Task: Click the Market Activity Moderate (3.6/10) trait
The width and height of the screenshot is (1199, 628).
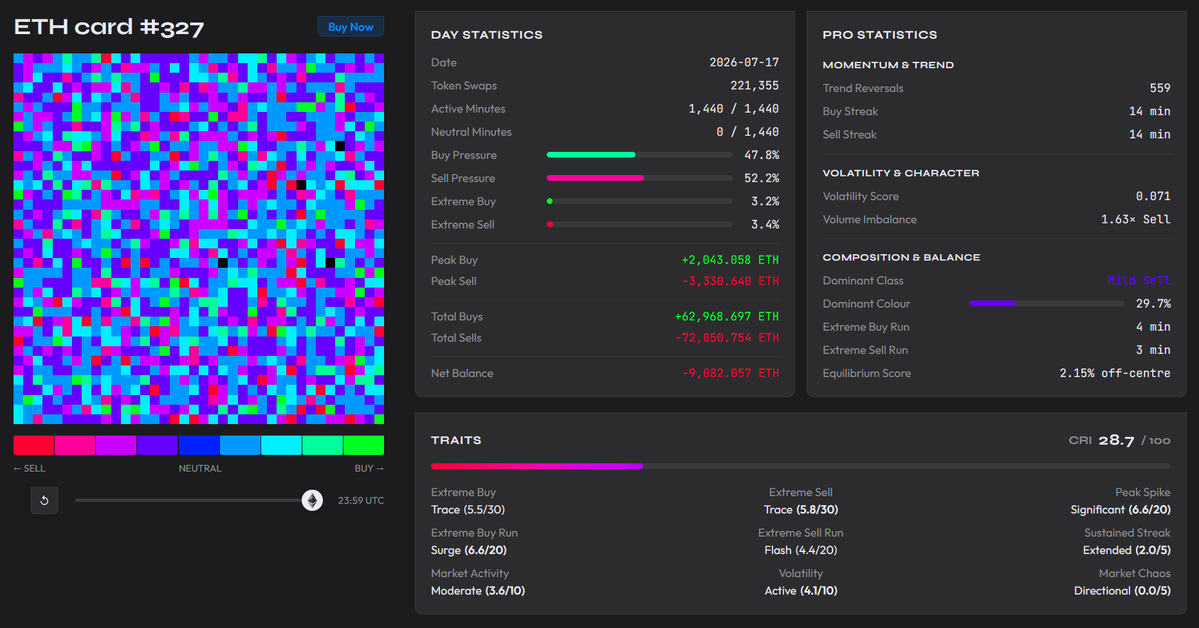Action: pos(478,582)
